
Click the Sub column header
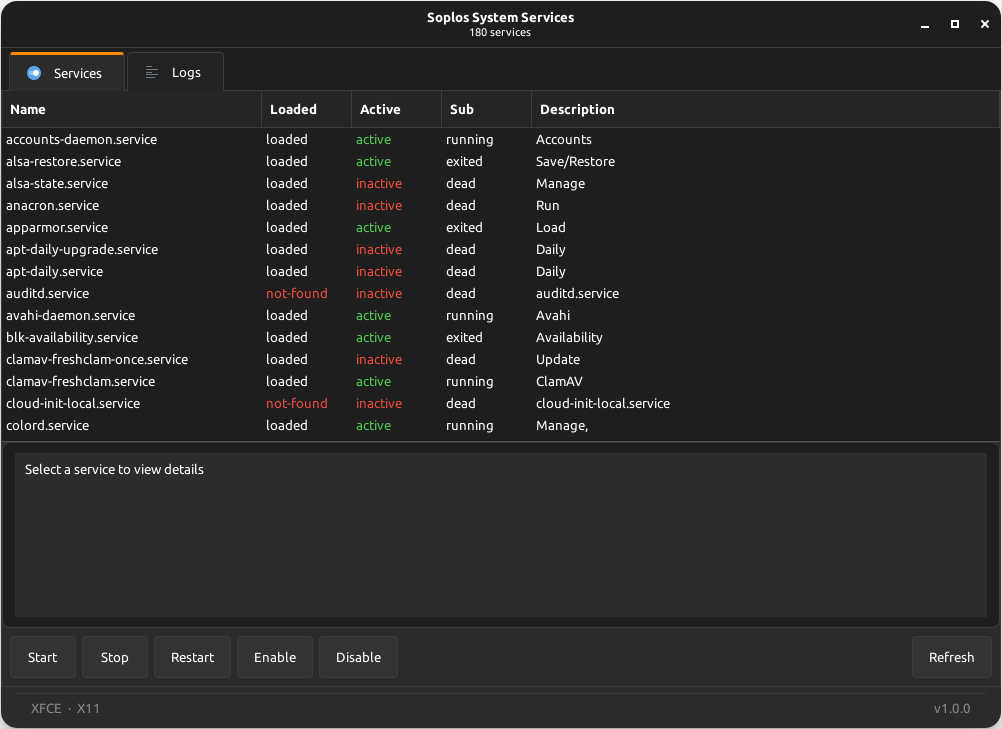pos(486,109)
